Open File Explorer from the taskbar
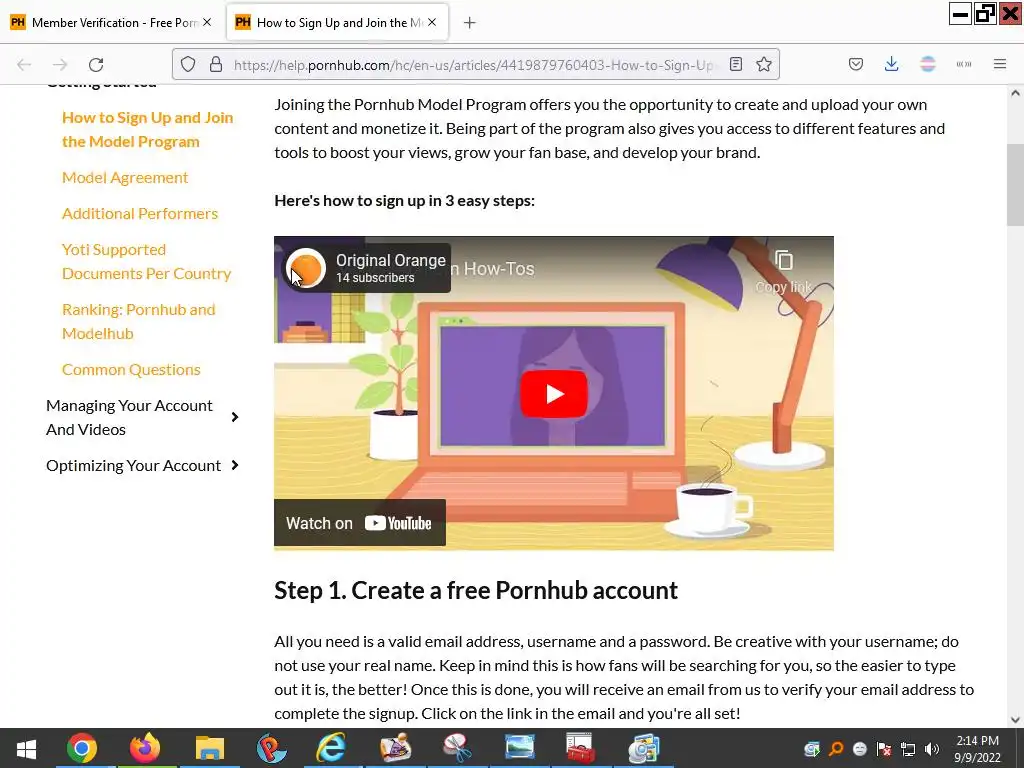1024x768 pixels. (210, 748)
